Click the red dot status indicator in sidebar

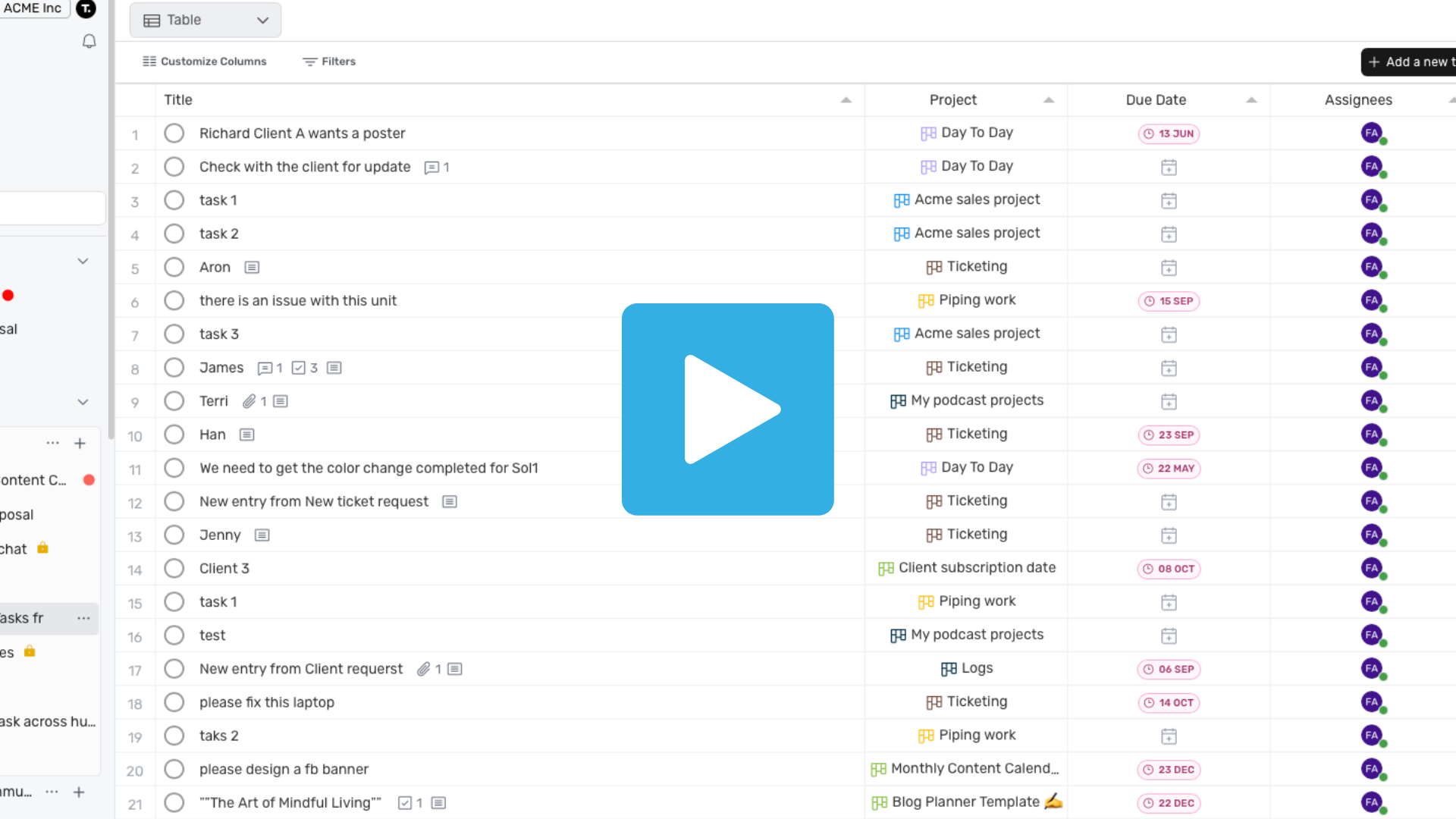pyautogui.click(x=8, y=296)
